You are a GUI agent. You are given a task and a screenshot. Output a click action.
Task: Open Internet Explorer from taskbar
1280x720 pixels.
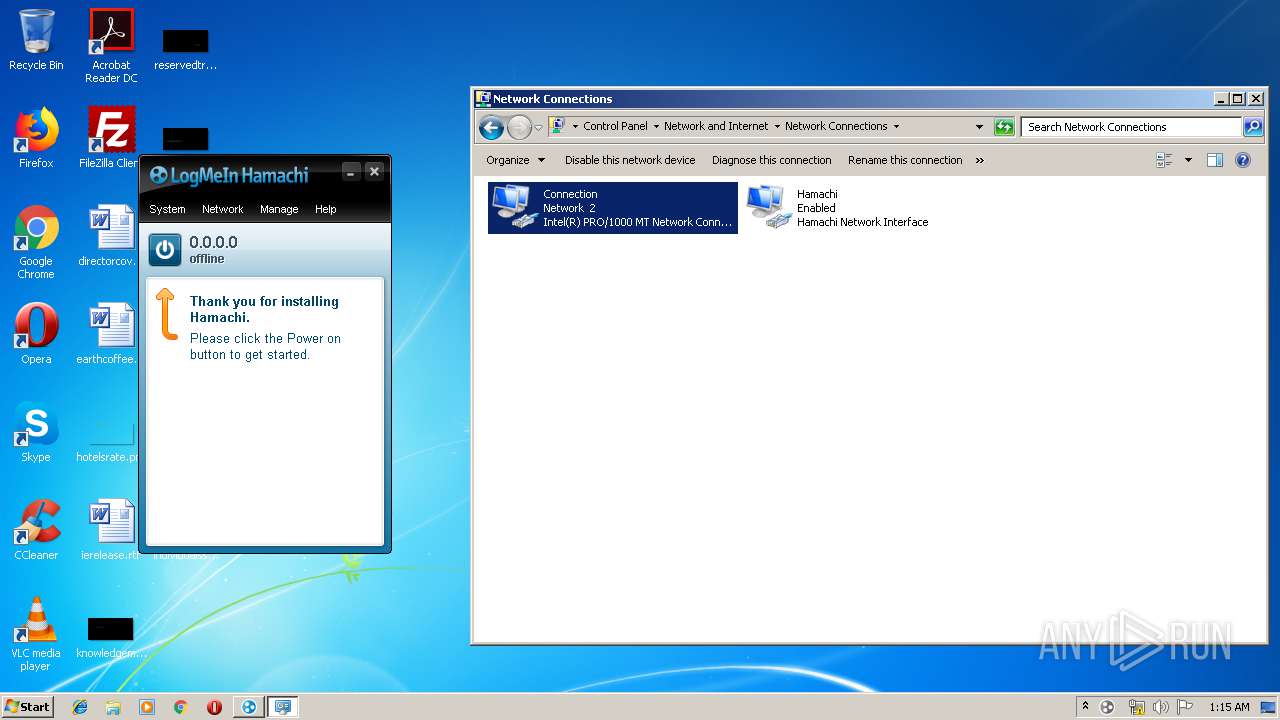(80, 707)
